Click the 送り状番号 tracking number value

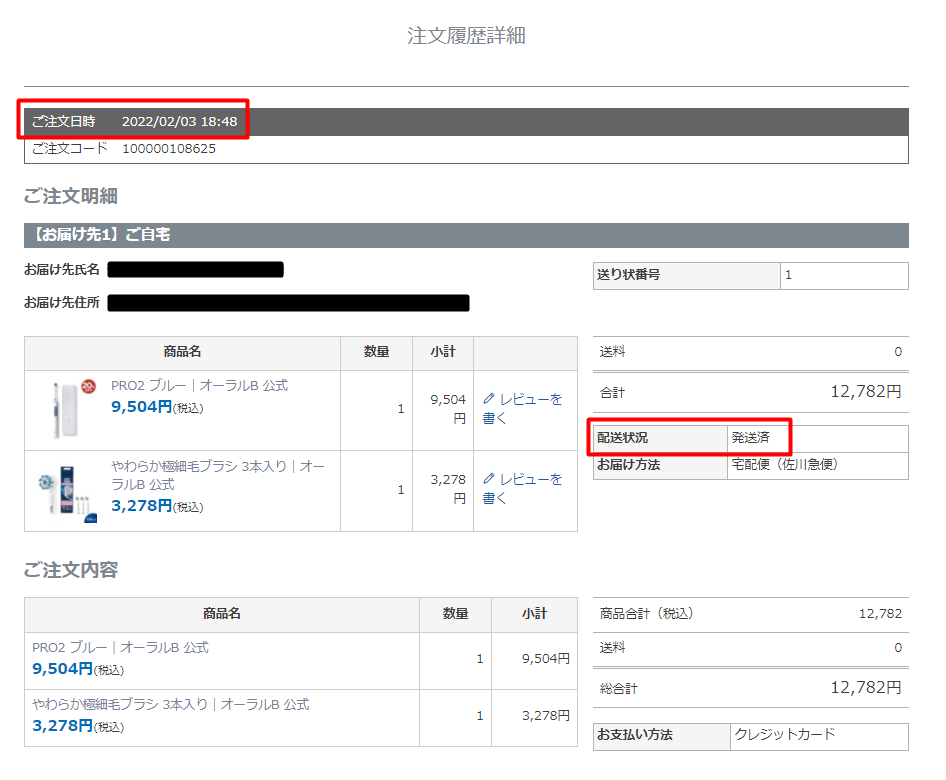pos(788,275)
